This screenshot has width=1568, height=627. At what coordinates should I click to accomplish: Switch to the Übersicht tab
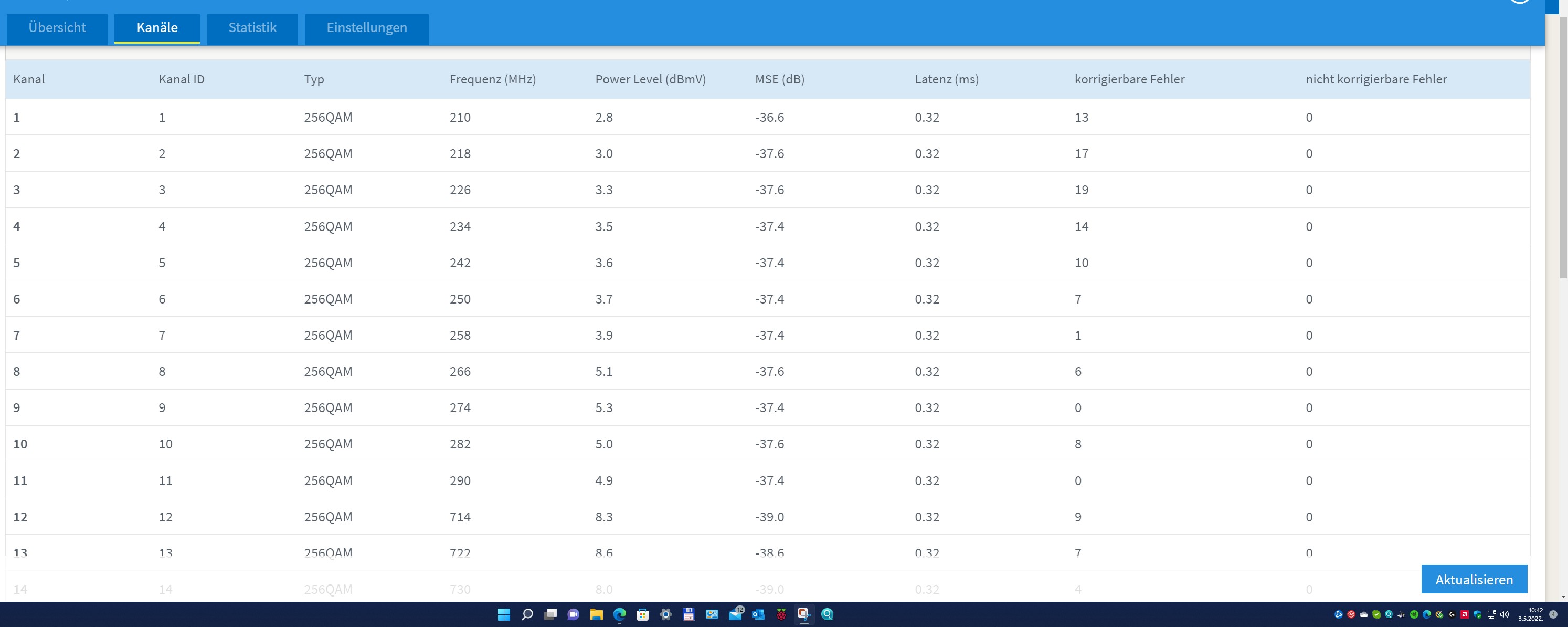point(57,28)
